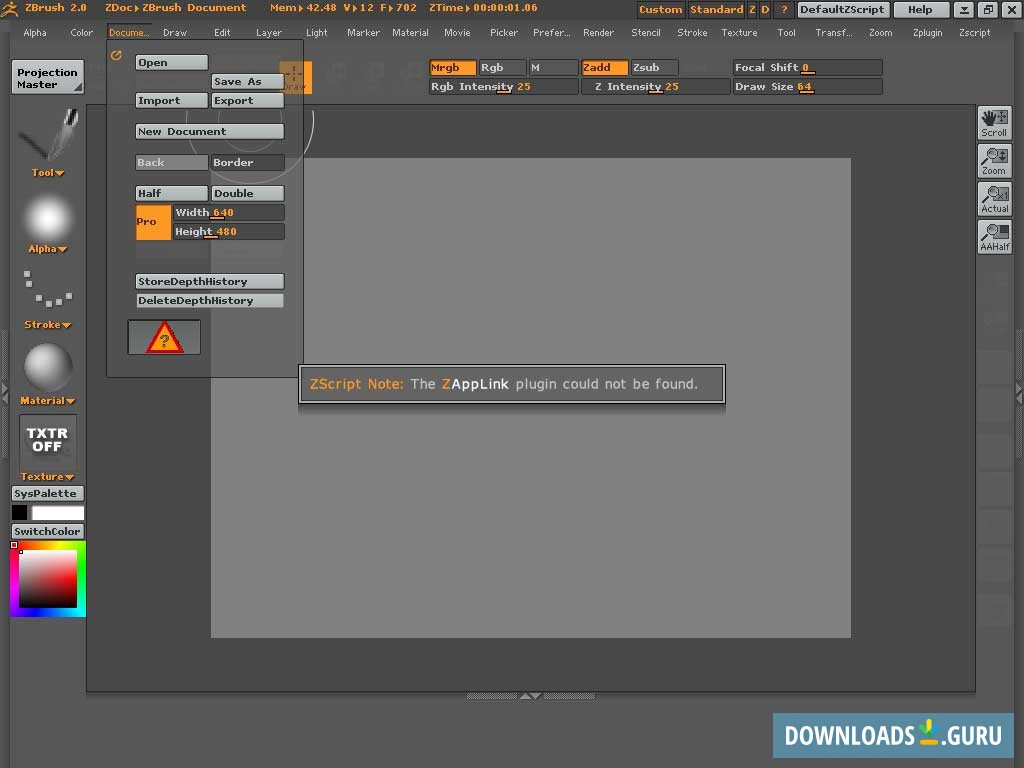Expand the Stroke dropdown label
This screenshot has width=1024, height=768.
[x=48, y=325]
